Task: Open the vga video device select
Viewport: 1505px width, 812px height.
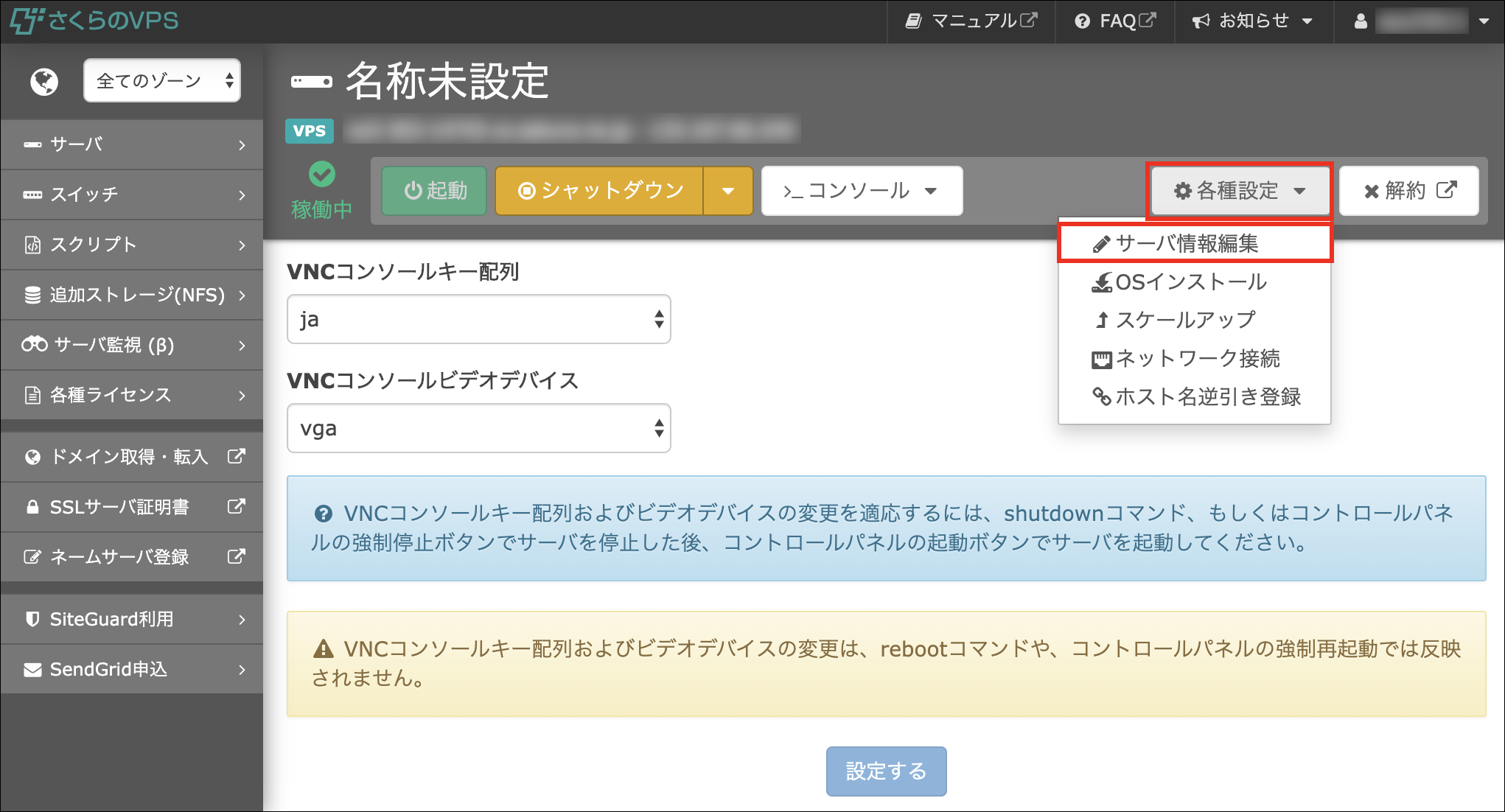Action: coord(478,428)
